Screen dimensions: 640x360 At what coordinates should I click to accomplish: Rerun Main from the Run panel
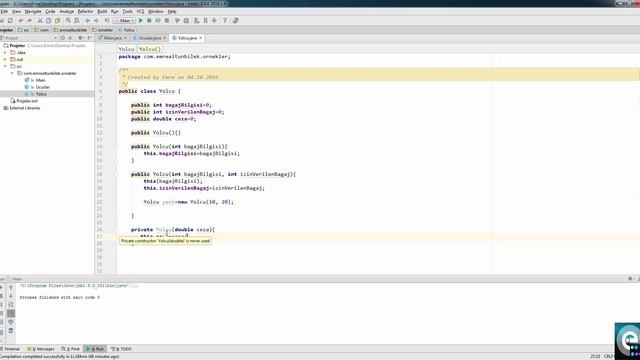pyautogui.click(x=1, y=287)
